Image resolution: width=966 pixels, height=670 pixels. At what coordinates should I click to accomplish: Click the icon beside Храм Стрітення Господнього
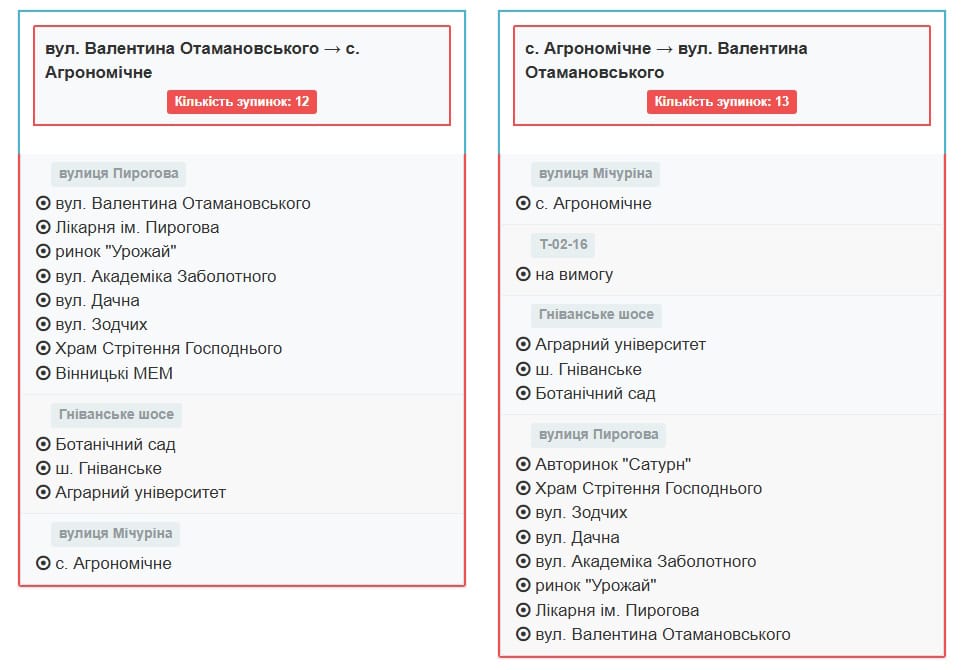coord(43,349)
